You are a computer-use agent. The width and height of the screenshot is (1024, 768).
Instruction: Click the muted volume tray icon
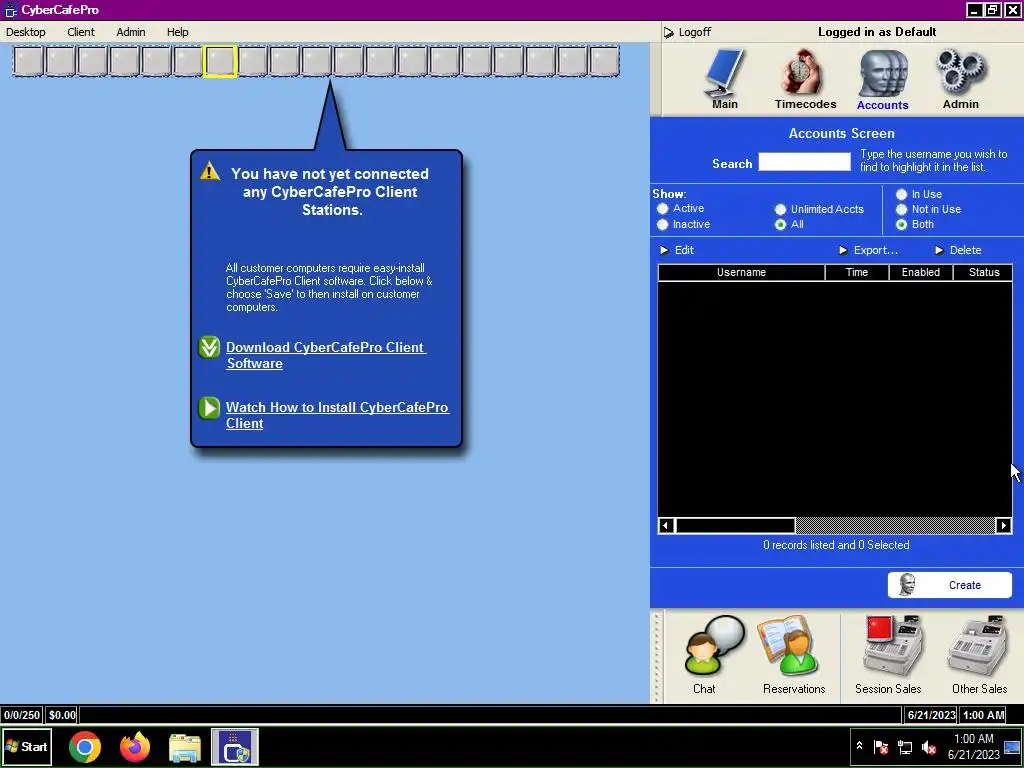pos(929,747)
